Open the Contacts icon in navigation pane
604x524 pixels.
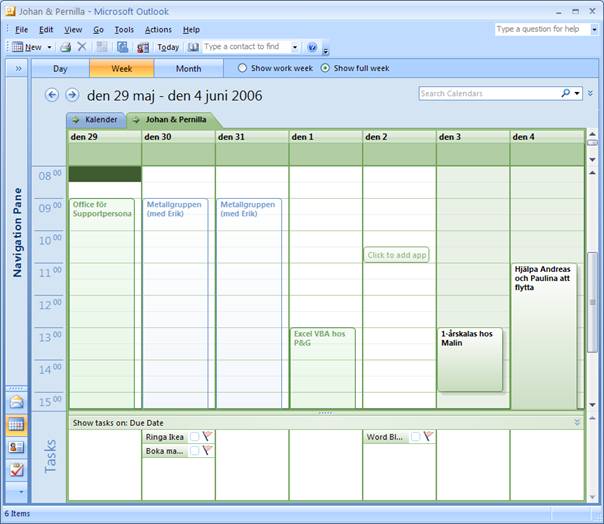pyautogui.click(x=17, y=447)
